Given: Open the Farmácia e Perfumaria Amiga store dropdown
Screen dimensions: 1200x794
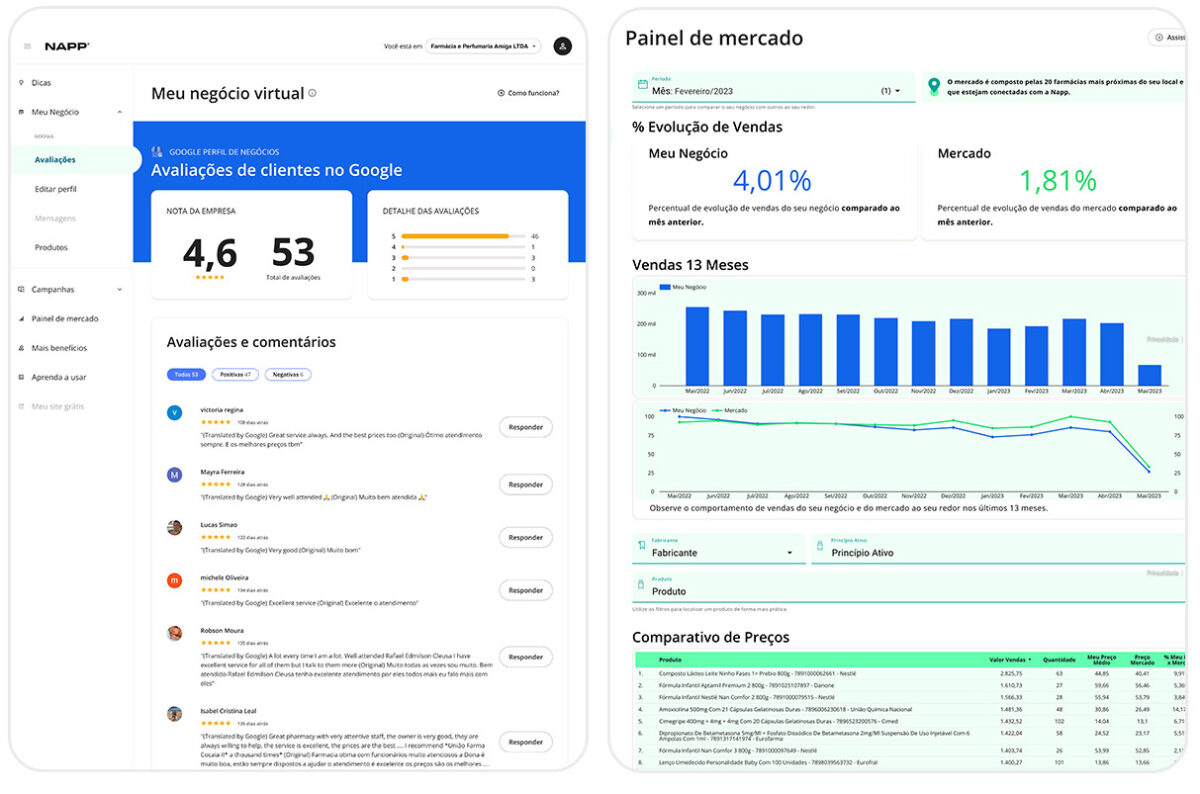Looking at the screenshot, I should click(484, 46).
